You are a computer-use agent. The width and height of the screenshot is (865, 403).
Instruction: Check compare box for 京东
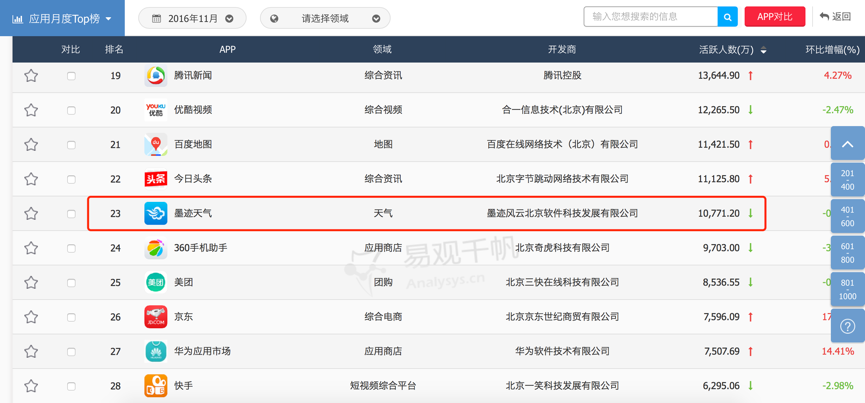click(71, 317)
